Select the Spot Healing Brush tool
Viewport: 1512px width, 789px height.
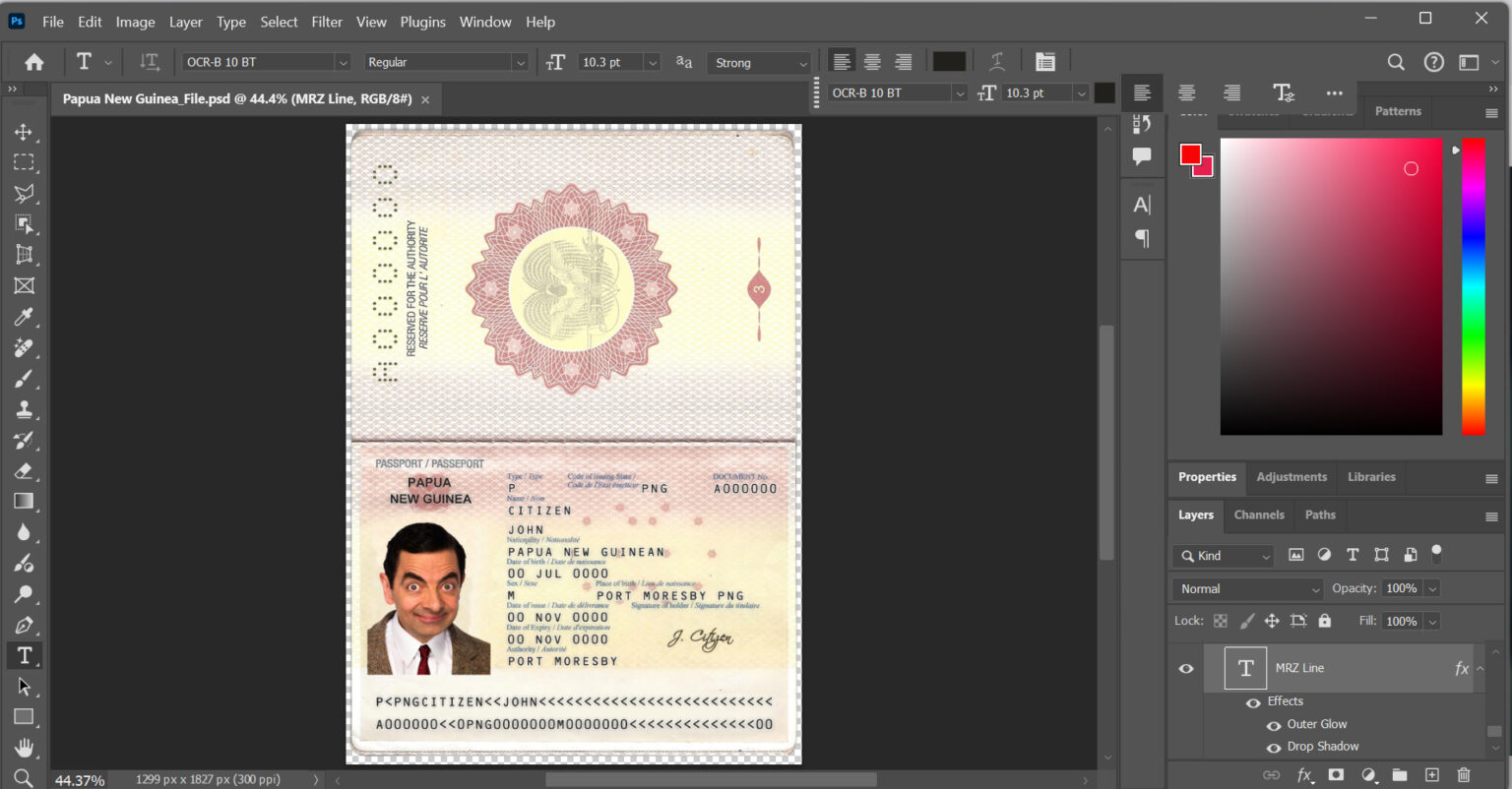point(24,347)
